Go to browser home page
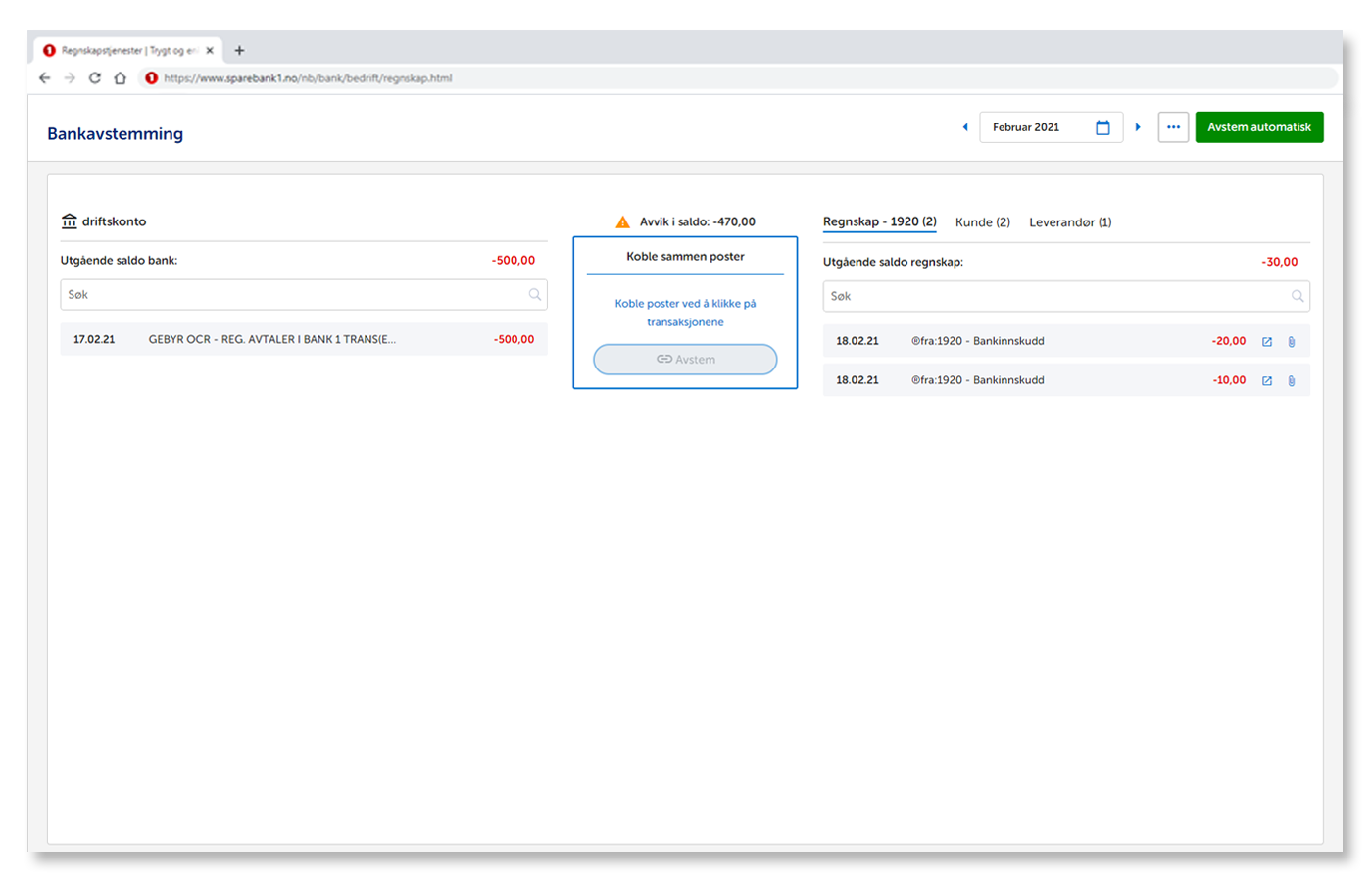Viewport: 1372px width, 883px height. click(121, 78)
